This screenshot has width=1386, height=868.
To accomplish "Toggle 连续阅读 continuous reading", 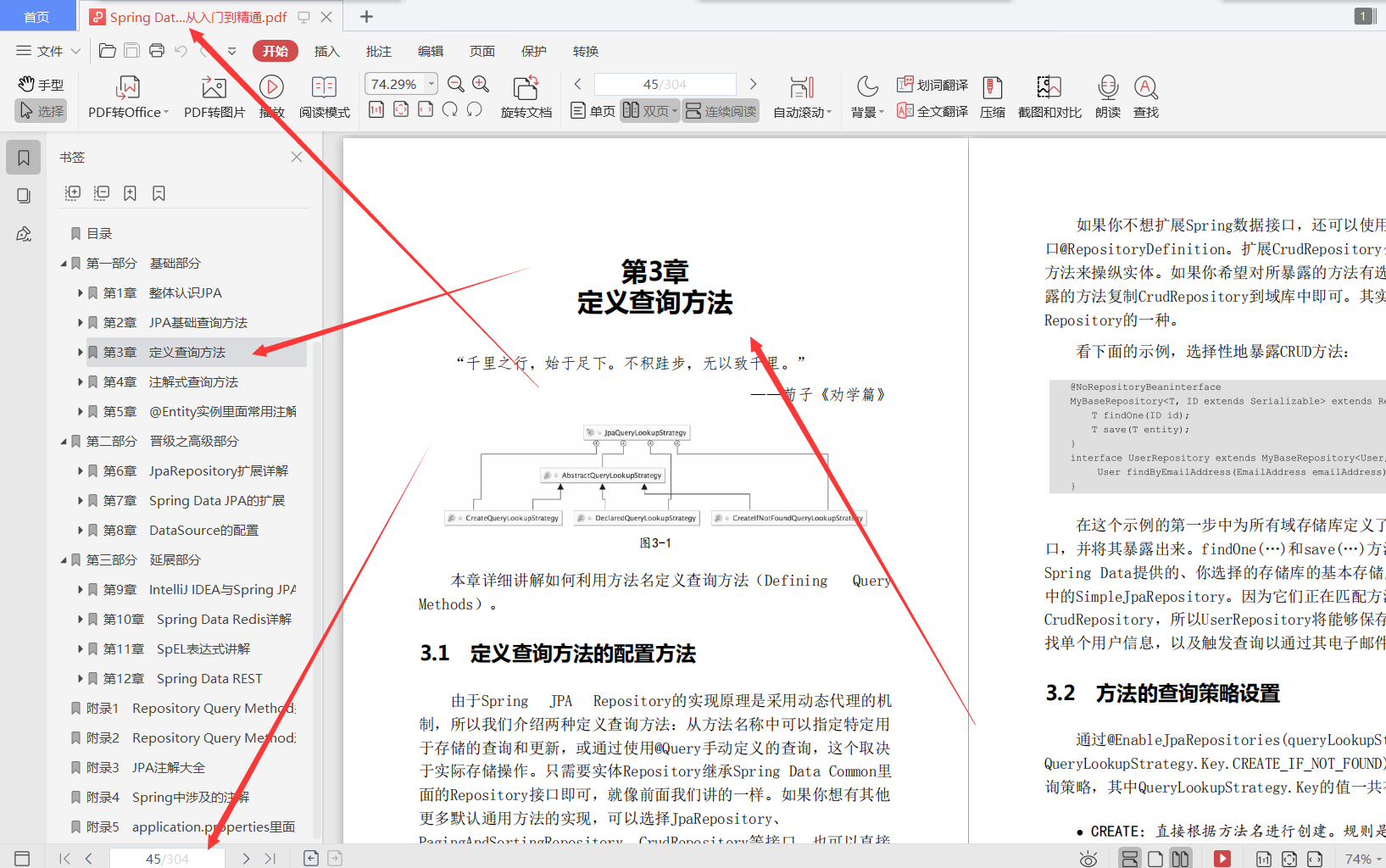I will (x=721, y=111).
